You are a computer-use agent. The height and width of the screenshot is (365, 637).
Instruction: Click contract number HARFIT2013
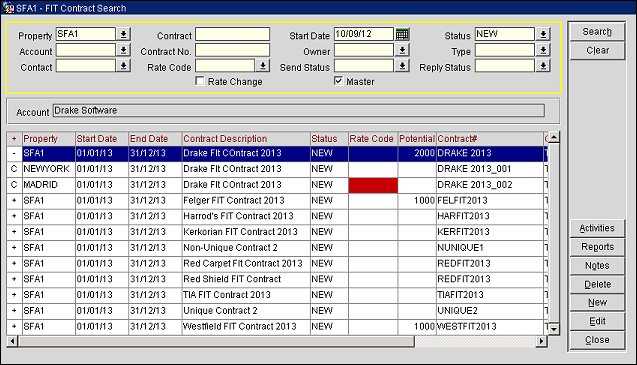(463, 216)
